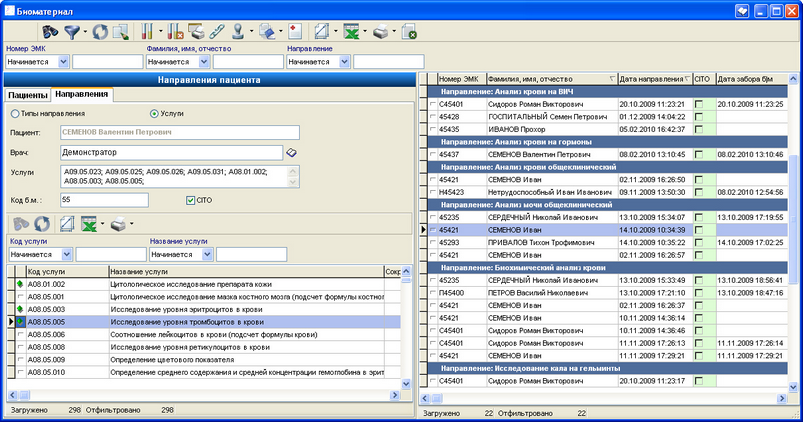Toggle the checkbox for service A08.05.008
Screen dimensions: 803x422
tap(20, 347)
